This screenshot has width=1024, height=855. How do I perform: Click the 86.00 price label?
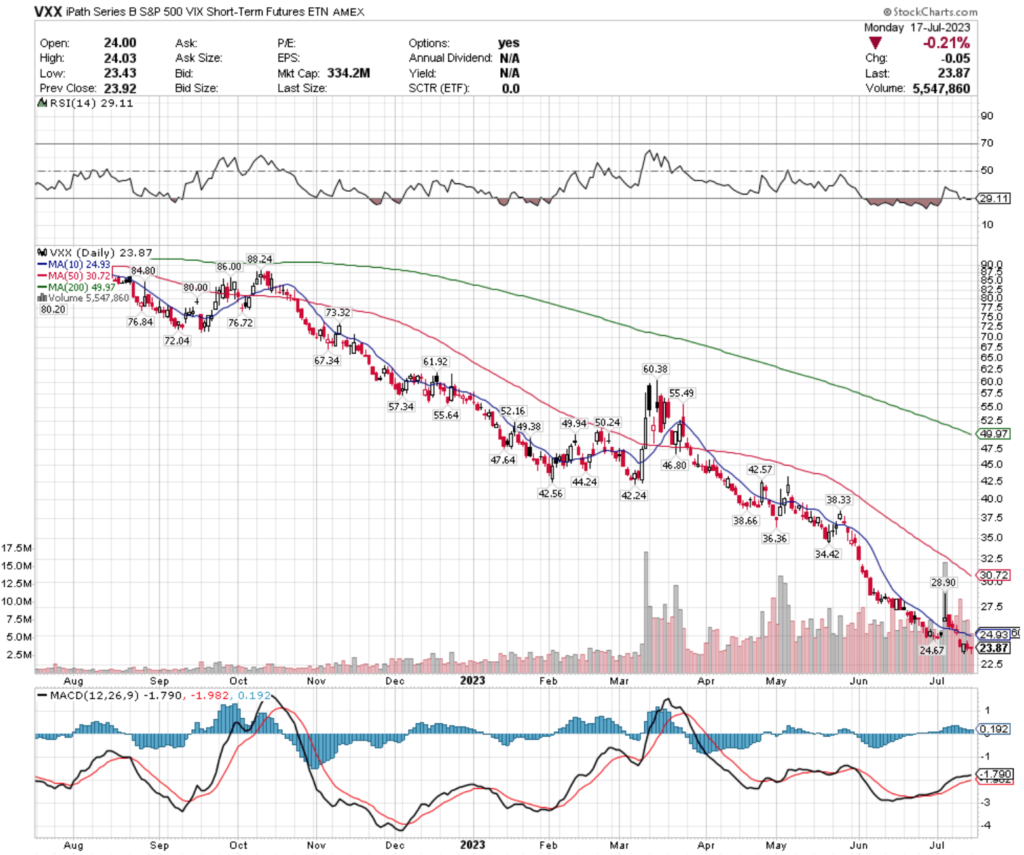click(229, 266)
